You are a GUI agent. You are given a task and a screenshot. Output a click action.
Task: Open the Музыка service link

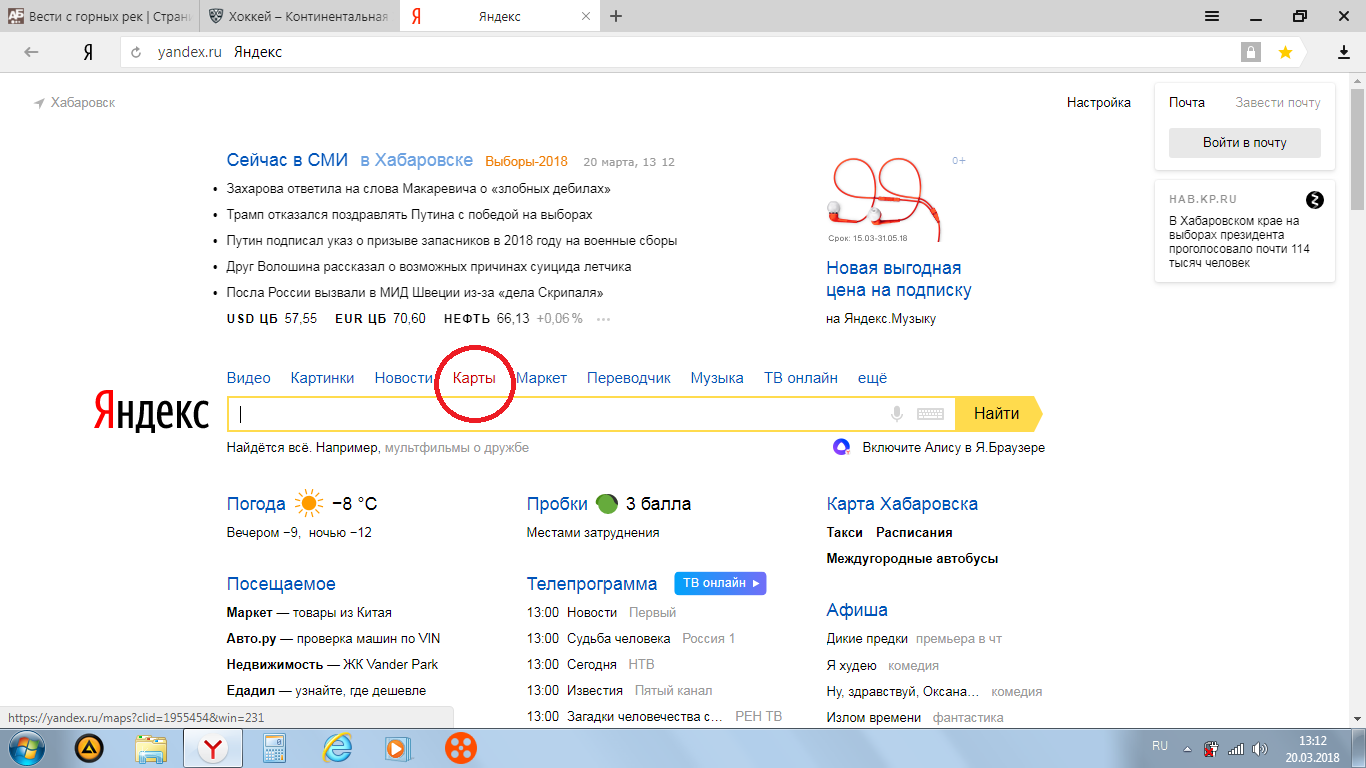click(717, 378)
